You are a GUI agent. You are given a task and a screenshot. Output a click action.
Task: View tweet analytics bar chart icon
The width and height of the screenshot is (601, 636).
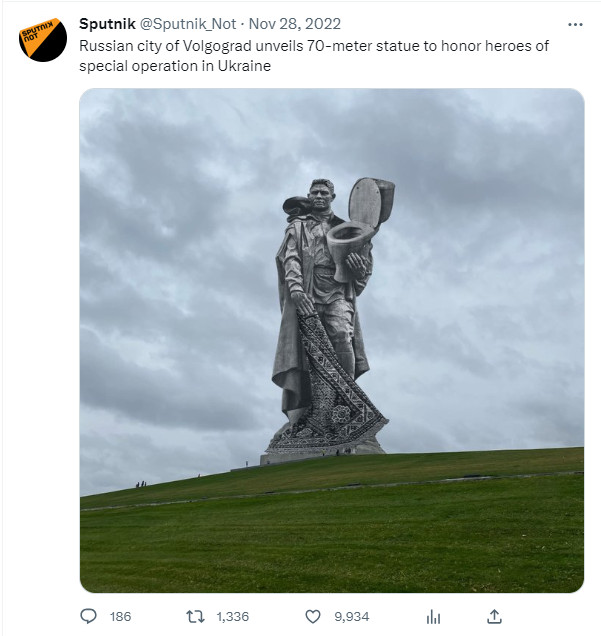433,617
